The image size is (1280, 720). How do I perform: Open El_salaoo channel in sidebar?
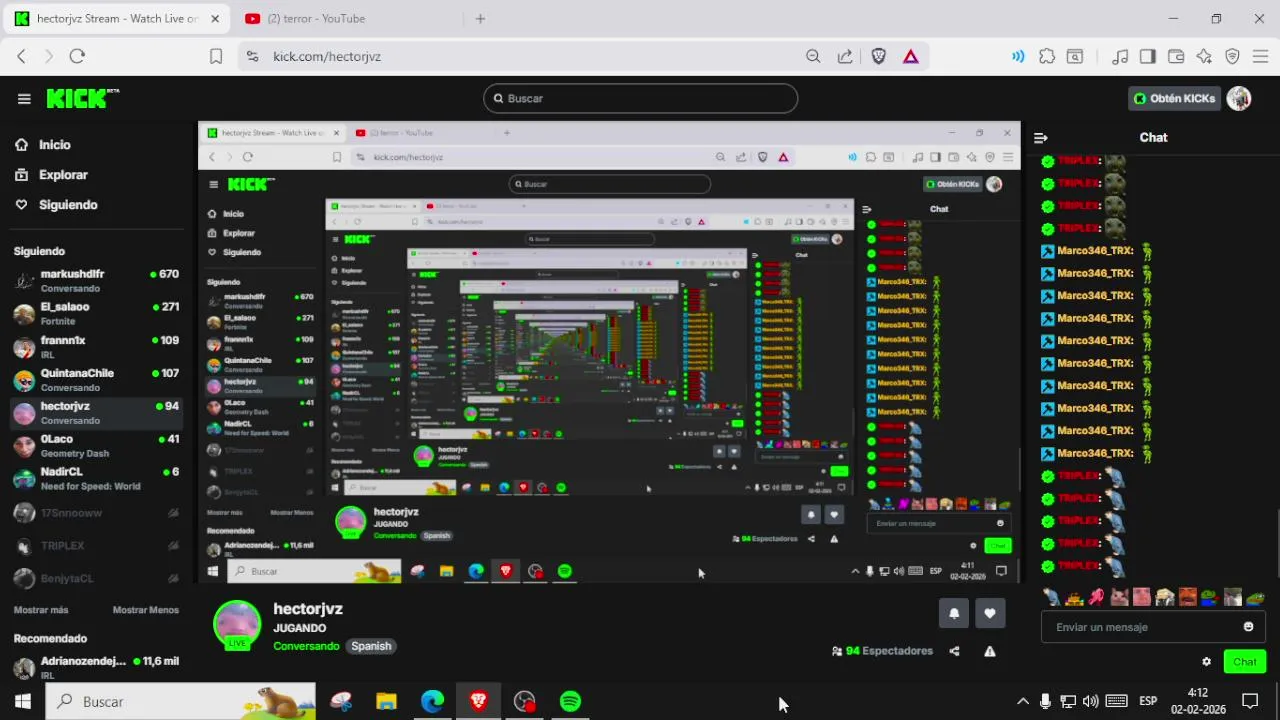[96, 314]
